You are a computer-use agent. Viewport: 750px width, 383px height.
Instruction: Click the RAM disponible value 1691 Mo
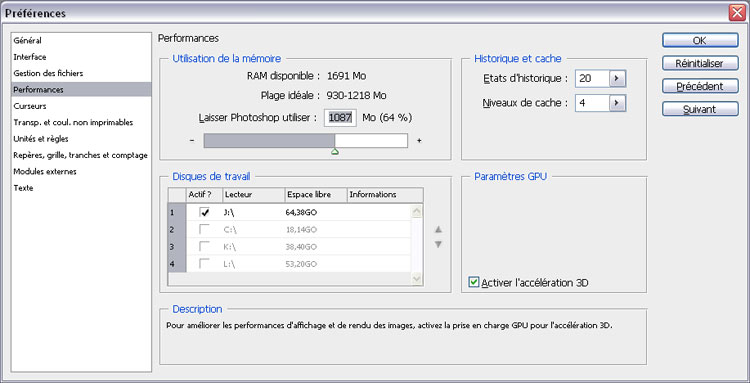(347, 76)
